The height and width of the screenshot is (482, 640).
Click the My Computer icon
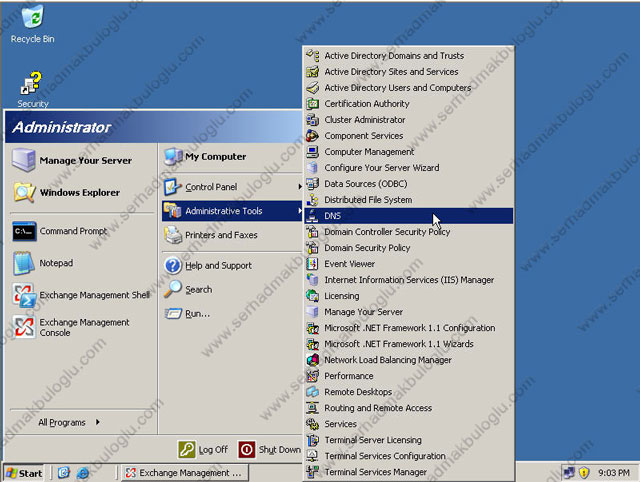pyautogui.click(x=173, y=157)
